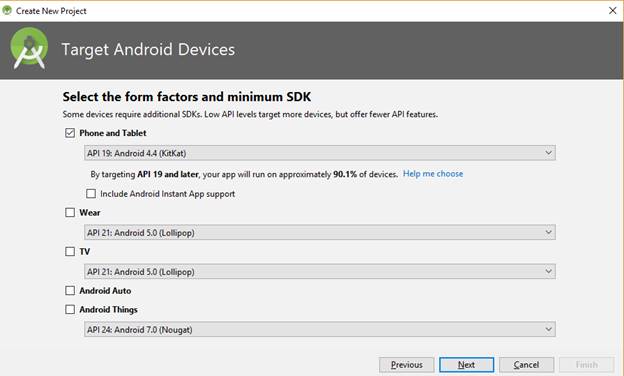Screen dimensions: 624x376
Task: Click the small Android Studio title bar icon
Action: coord(7,10)
